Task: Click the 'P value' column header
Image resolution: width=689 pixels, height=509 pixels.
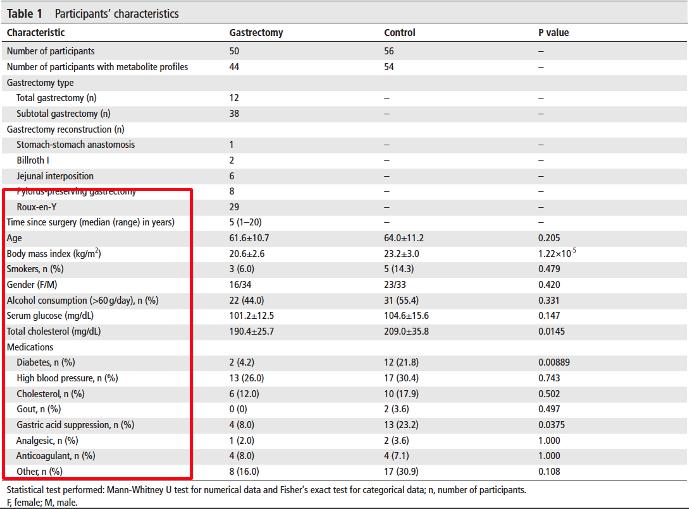Action: 555,33
